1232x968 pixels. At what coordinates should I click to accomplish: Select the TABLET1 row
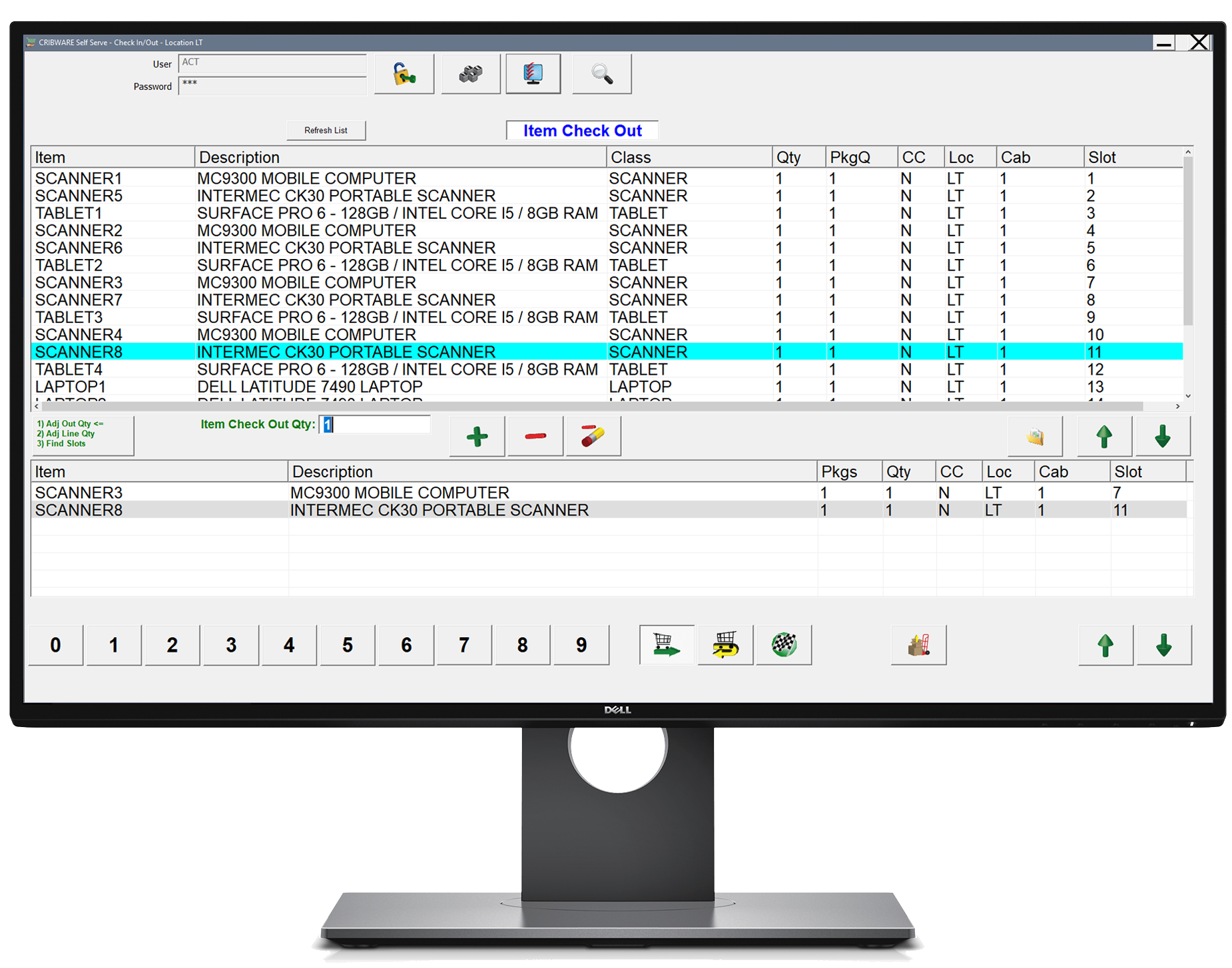[607, 213]
